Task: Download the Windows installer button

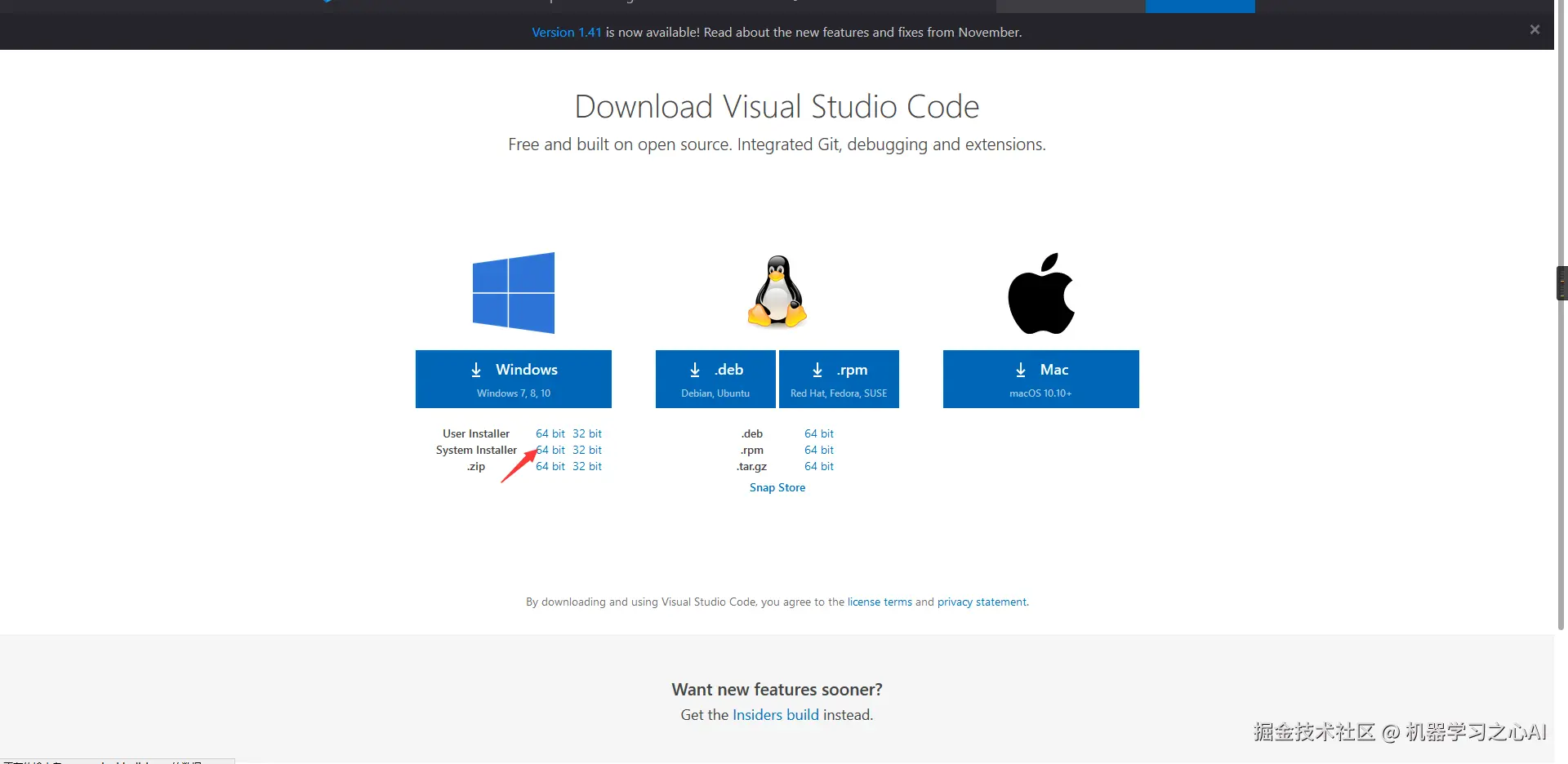Action: [514, 379]
